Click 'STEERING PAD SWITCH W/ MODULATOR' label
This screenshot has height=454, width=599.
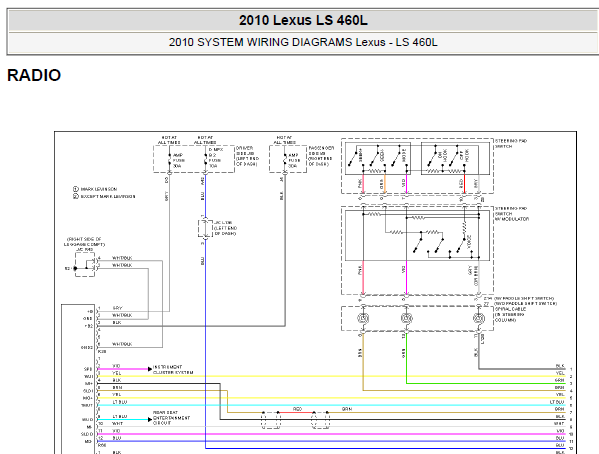[512, 214]
